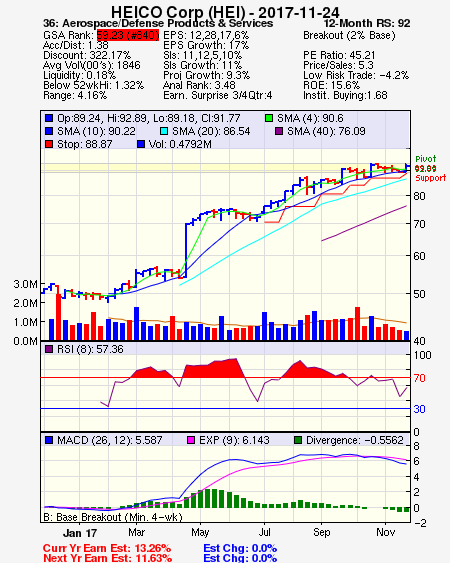The height and width of the screenshot is (563, 450).
Task: Click the blue SMA (10) legend swatch
Action: click(x=49, y=131)
